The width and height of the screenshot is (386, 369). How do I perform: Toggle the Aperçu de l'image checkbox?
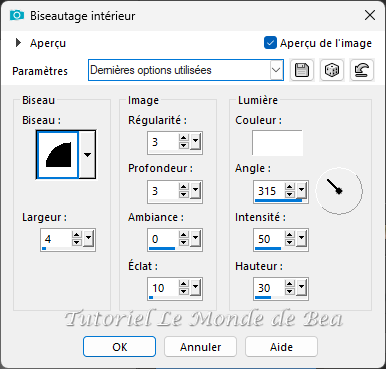pyautogui.click(x=270, y=43)
